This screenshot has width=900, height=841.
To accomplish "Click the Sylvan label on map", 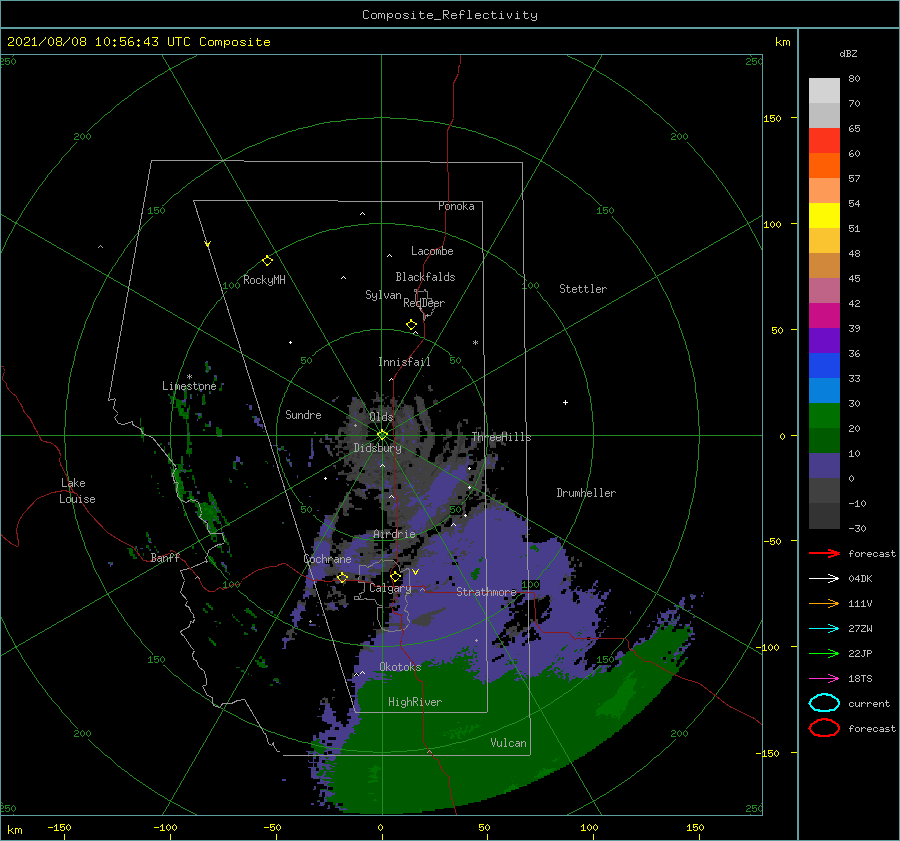I will point(383,295).
